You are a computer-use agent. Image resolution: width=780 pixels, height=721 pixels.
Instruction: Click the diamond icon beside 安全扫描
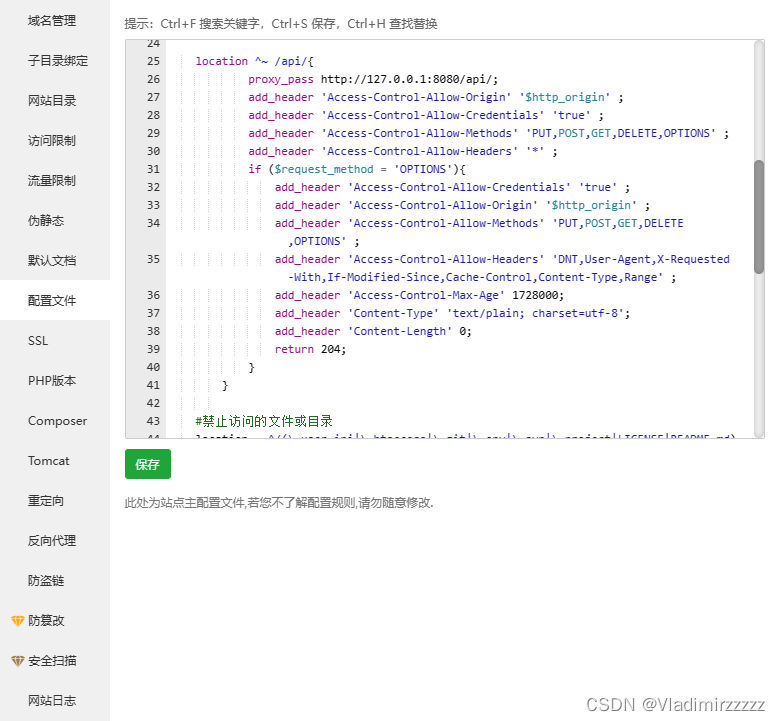pyautogui.click(x=17, y=661)
